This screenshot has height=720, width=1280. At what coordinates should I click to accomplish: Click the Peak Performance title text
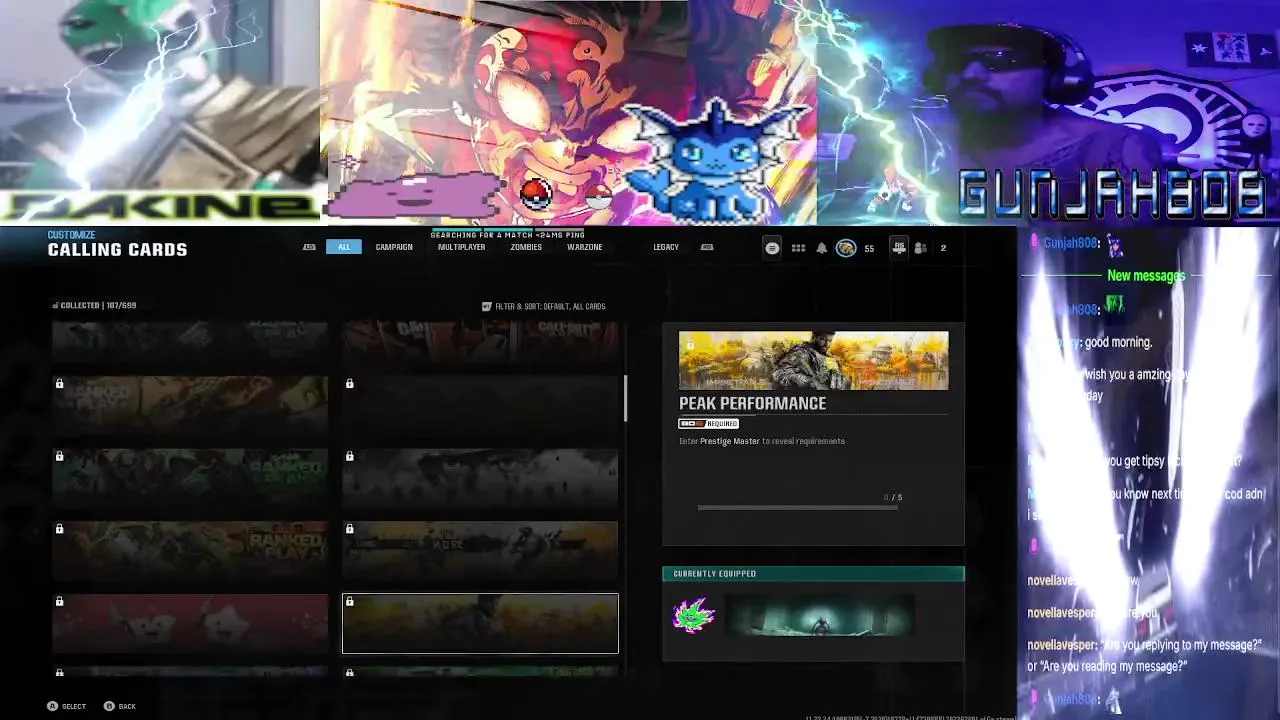click(x=753, y=403)
